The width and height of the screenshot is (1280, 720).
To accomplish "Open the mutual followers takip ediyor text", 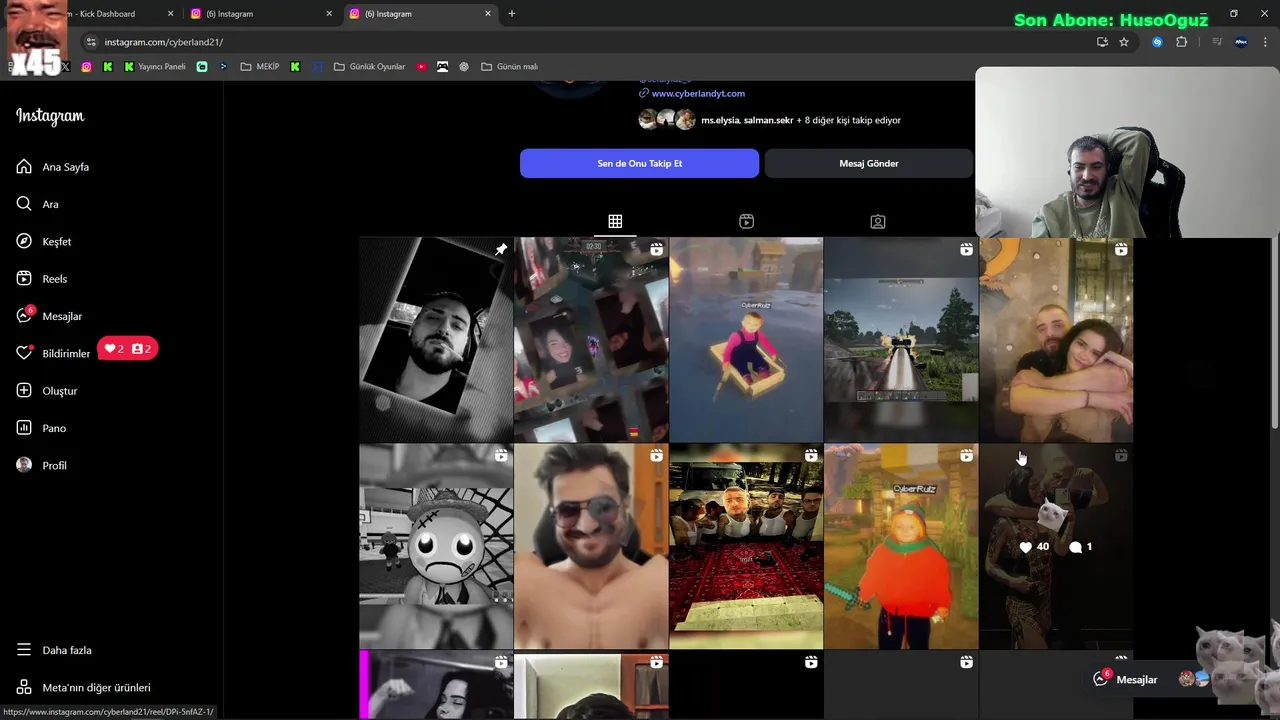I will point(800,120).
